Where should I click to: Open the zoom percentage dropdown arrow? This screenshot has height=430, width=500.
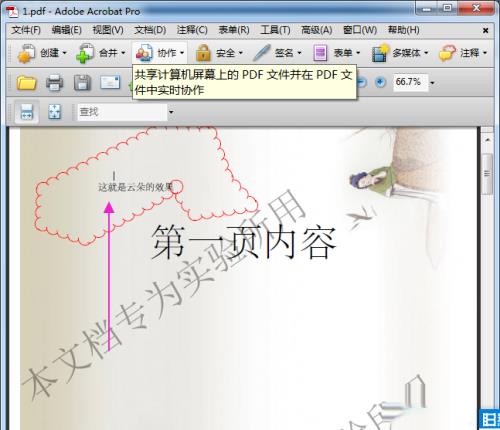432,82
